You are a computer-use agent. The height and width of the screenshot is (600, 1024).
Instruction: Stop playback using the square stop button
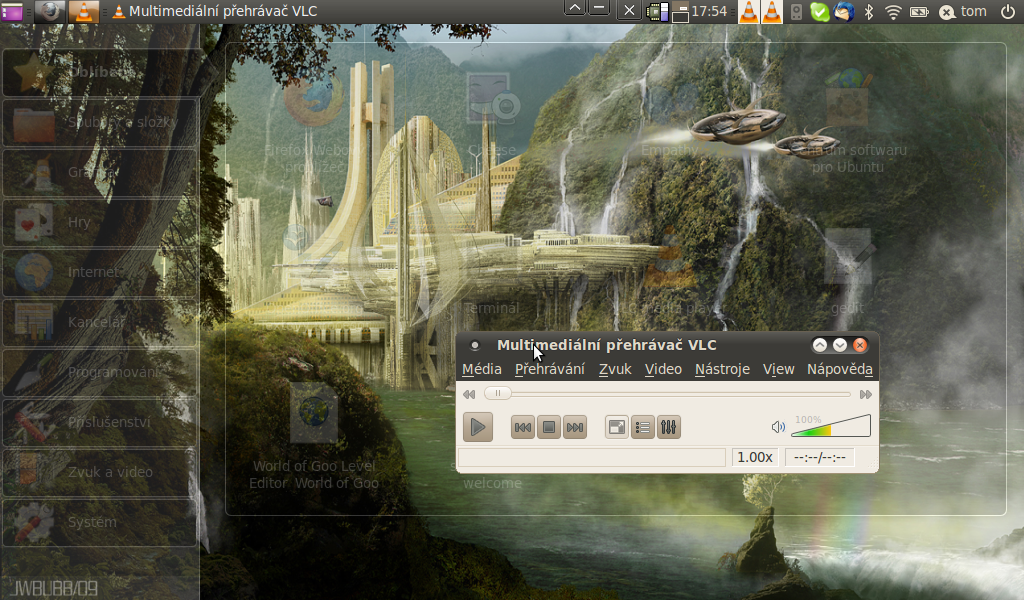click(x=549, y=428)
